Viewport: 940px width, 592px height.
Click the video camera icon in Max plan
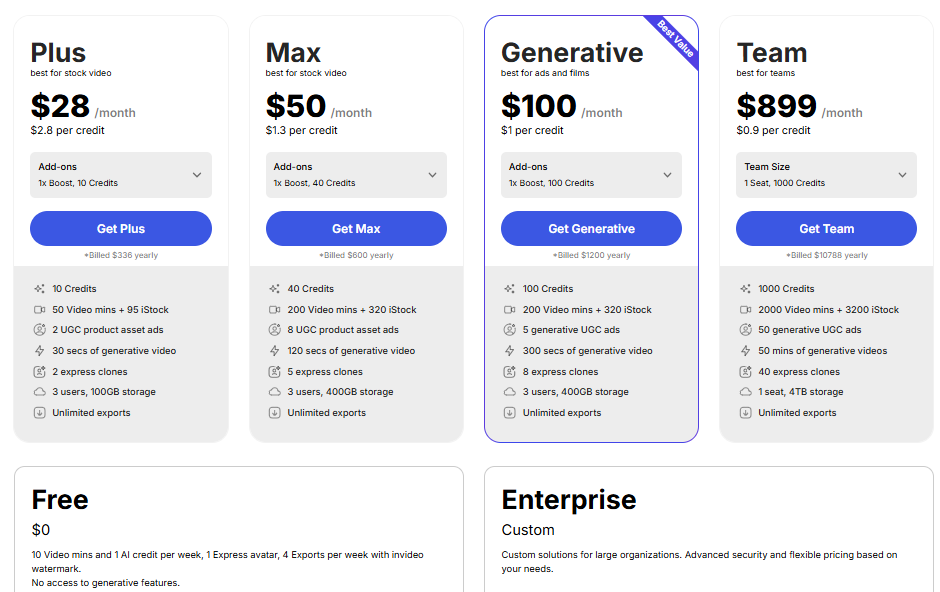click(x=275, y=310)
